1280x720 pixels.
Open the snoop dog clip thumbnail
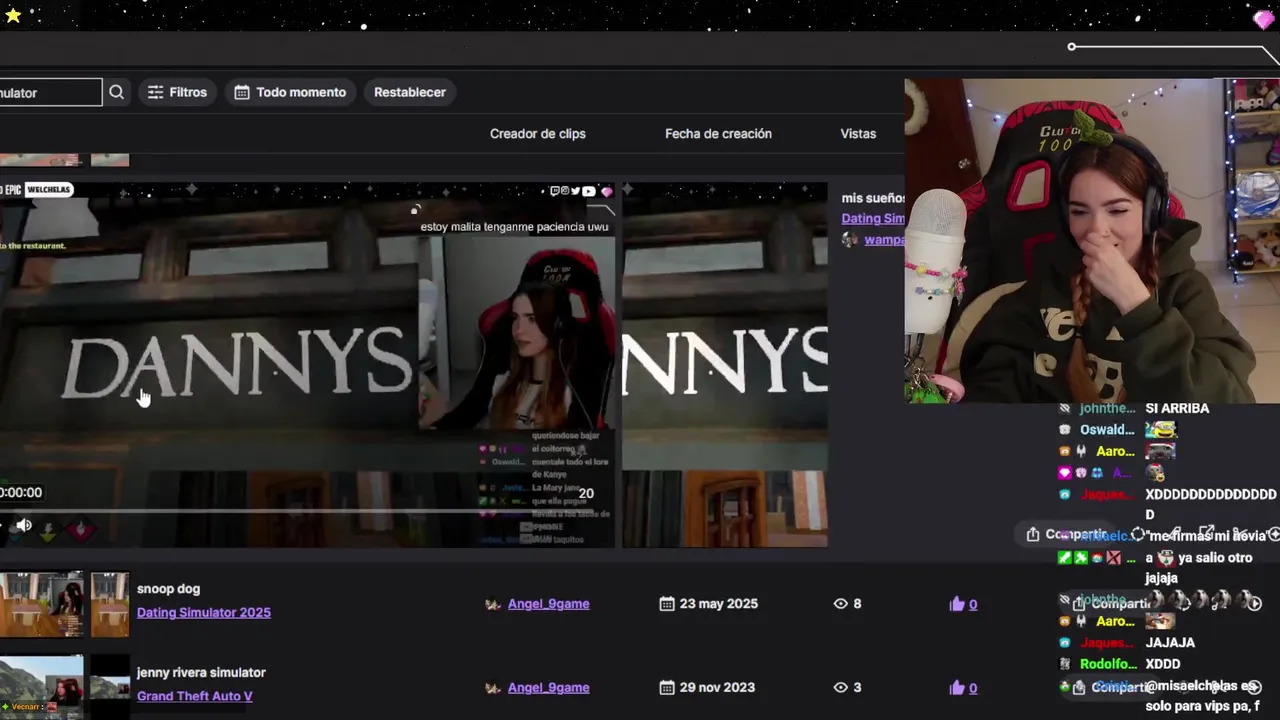[x=41, y=604]
